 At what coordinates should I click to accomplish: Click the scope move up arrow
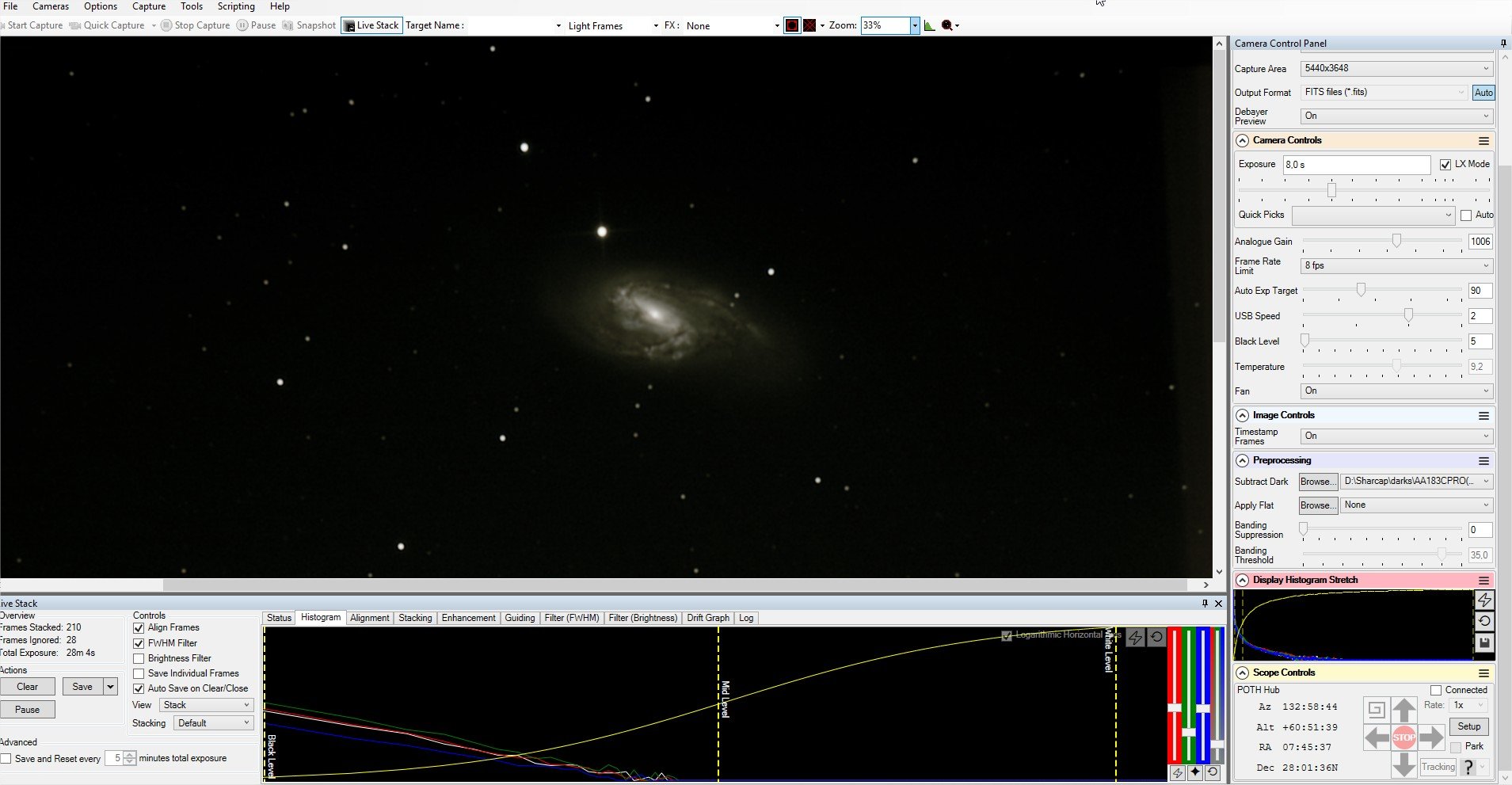pyautogui.click(x=1403, y=710)
